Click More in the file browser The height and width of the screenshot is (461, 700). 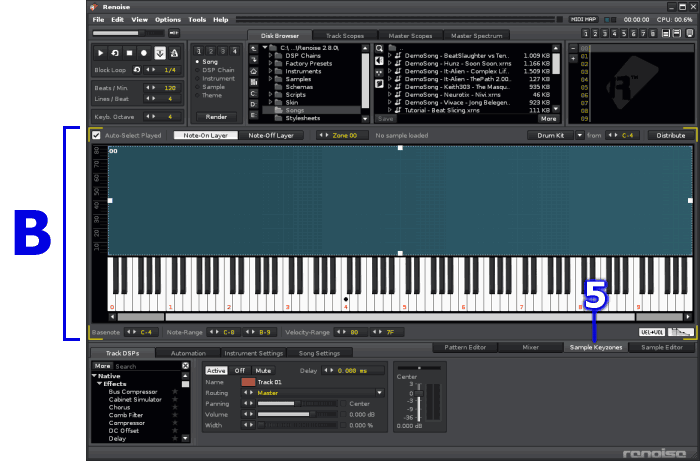(x=549, y=119)
